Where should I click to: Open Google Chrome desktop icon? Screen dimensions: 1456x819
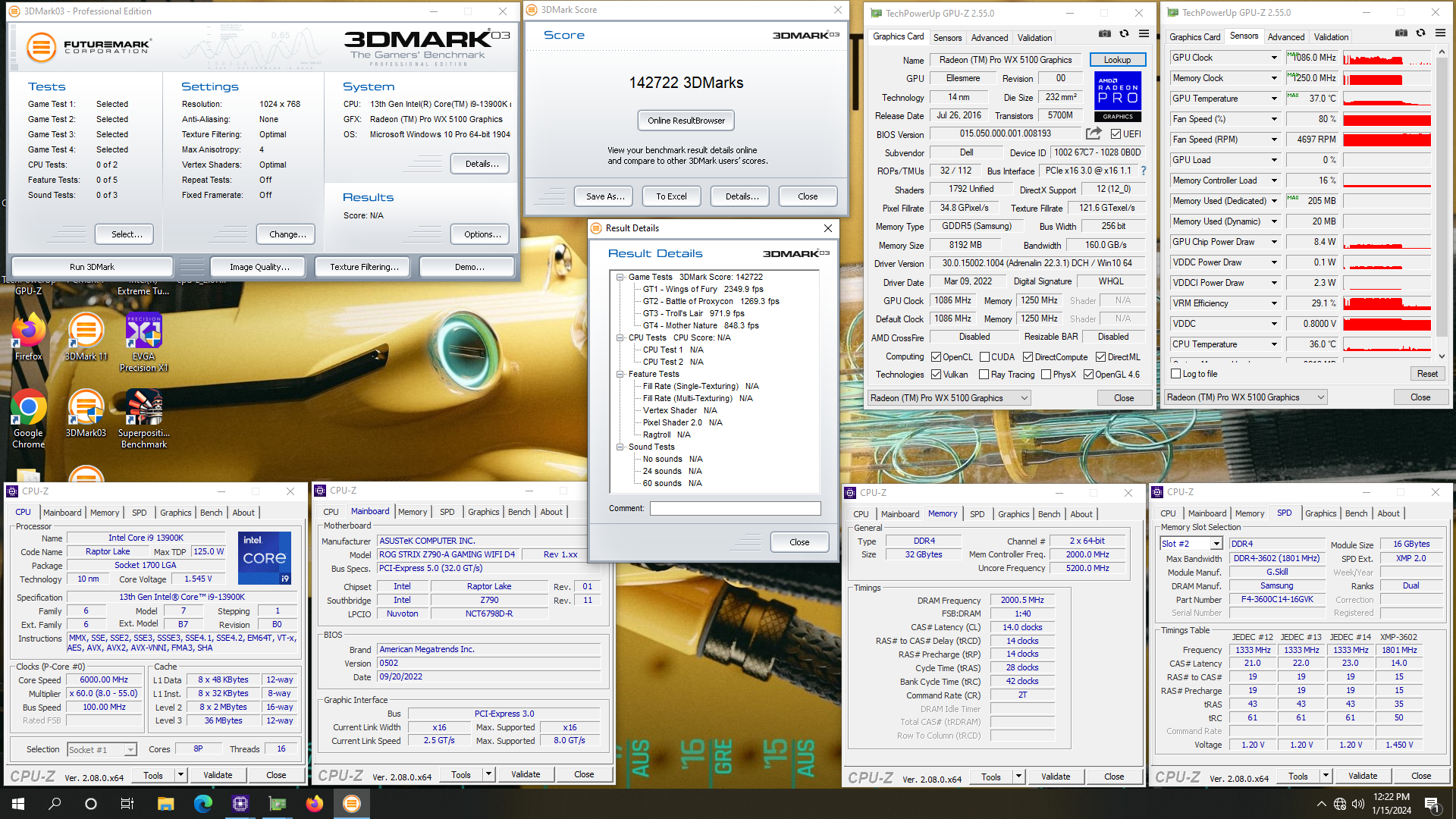coord(29,419)
